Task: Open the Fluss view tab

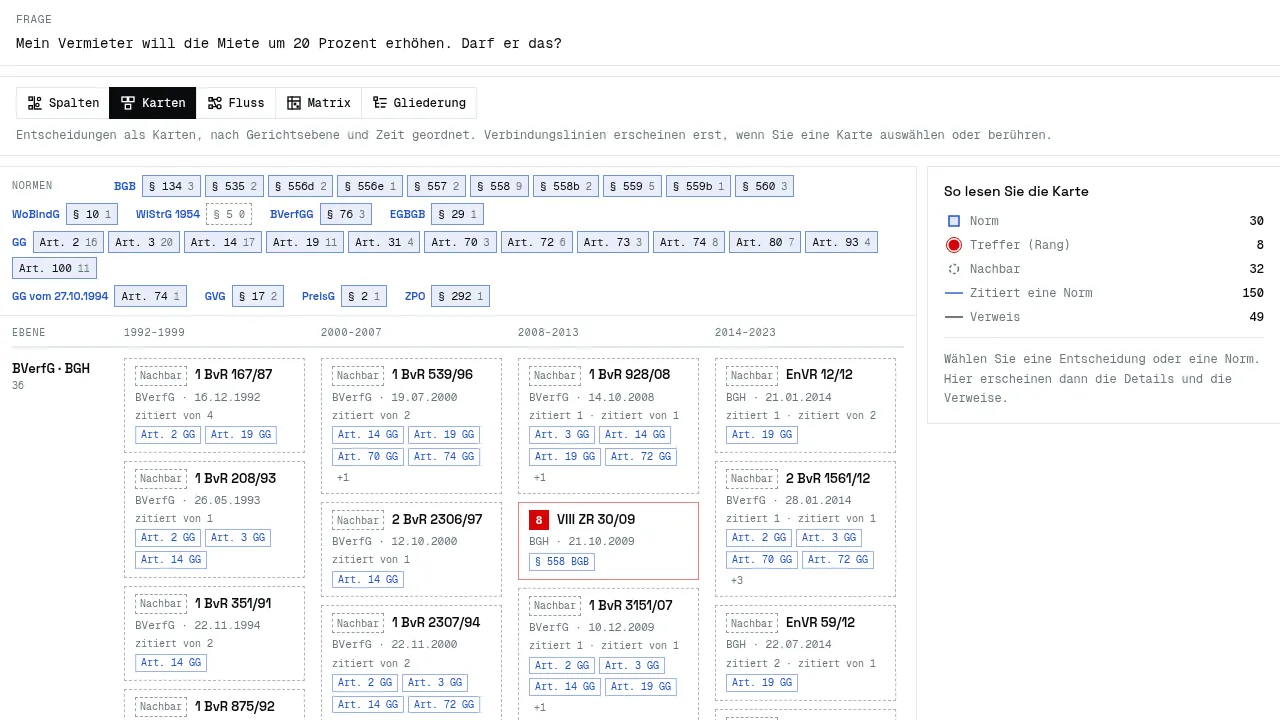Action: 236,103
